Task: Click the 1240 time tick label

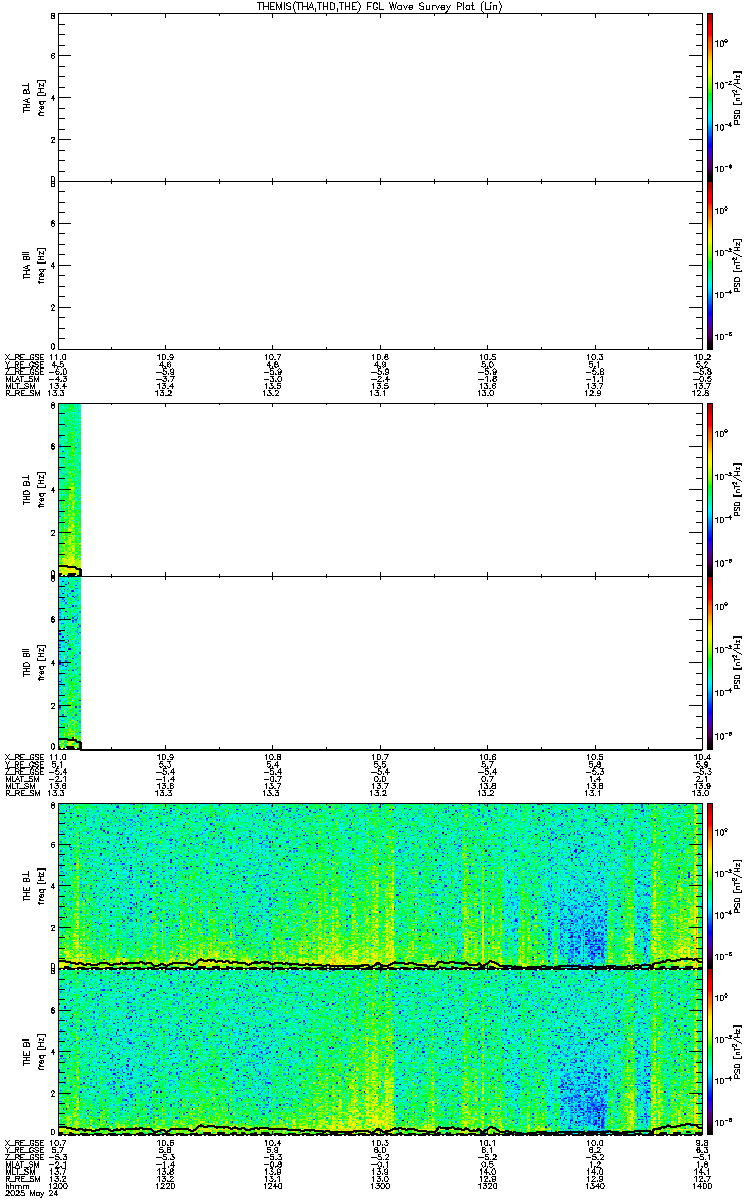Action: 272,1184
